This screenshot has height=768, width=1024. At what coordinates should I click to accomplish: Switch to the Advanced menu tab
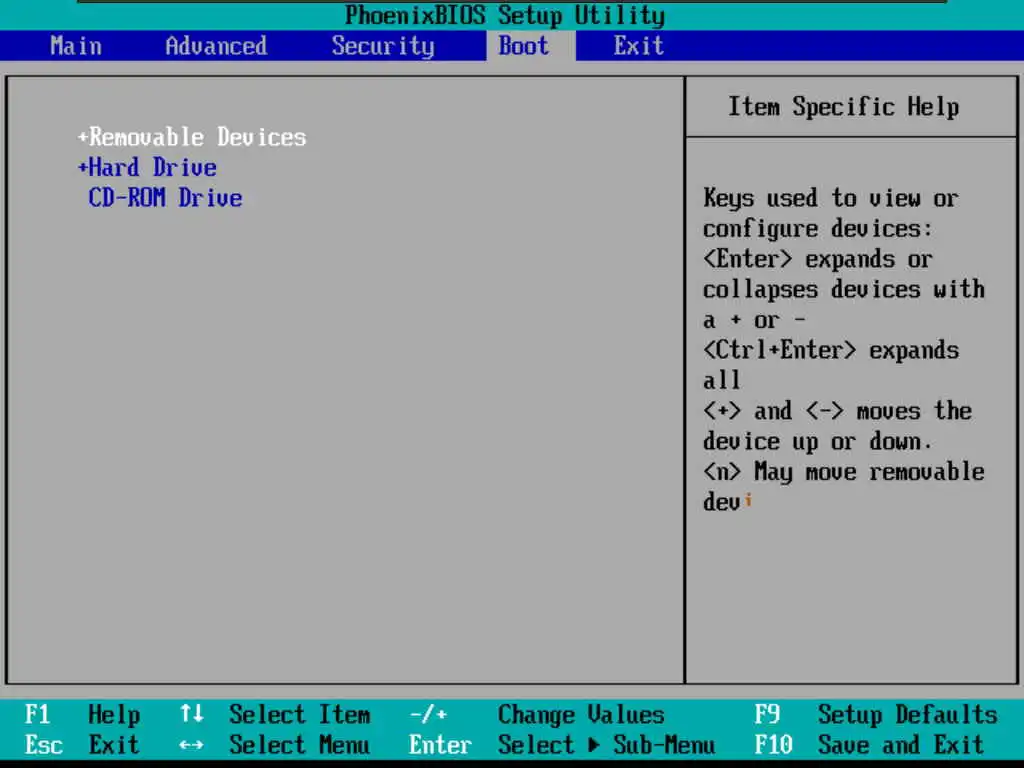coord(216,46)
